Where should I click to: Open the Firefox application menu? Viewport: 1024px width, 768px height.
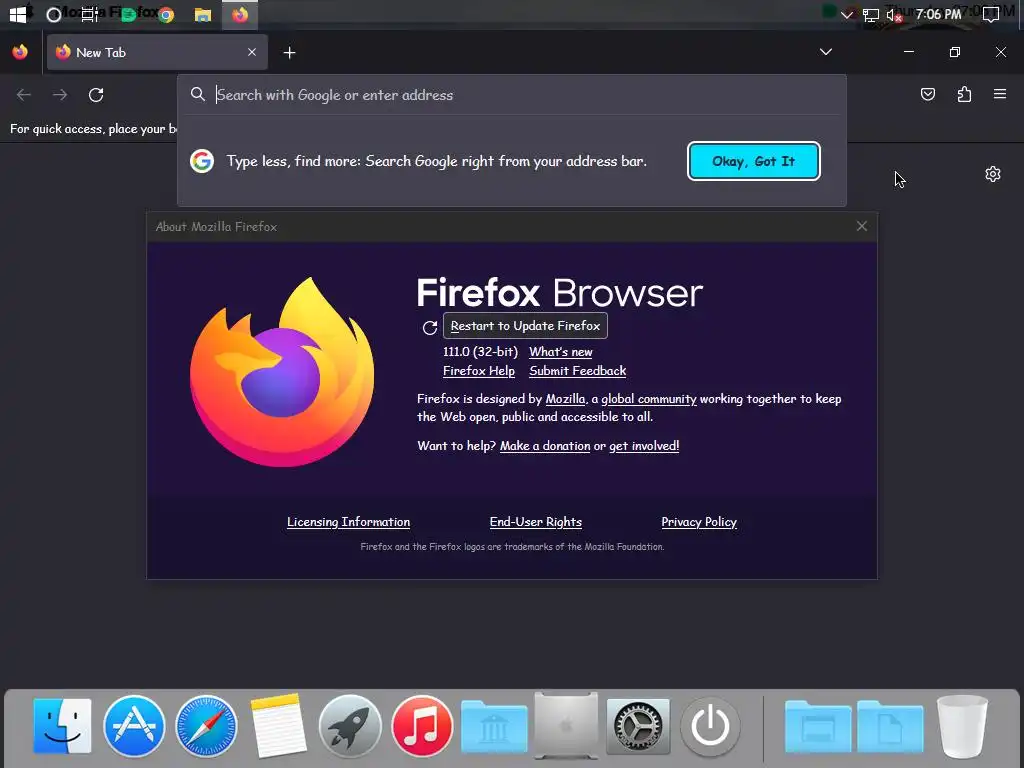coord(1000,95)
